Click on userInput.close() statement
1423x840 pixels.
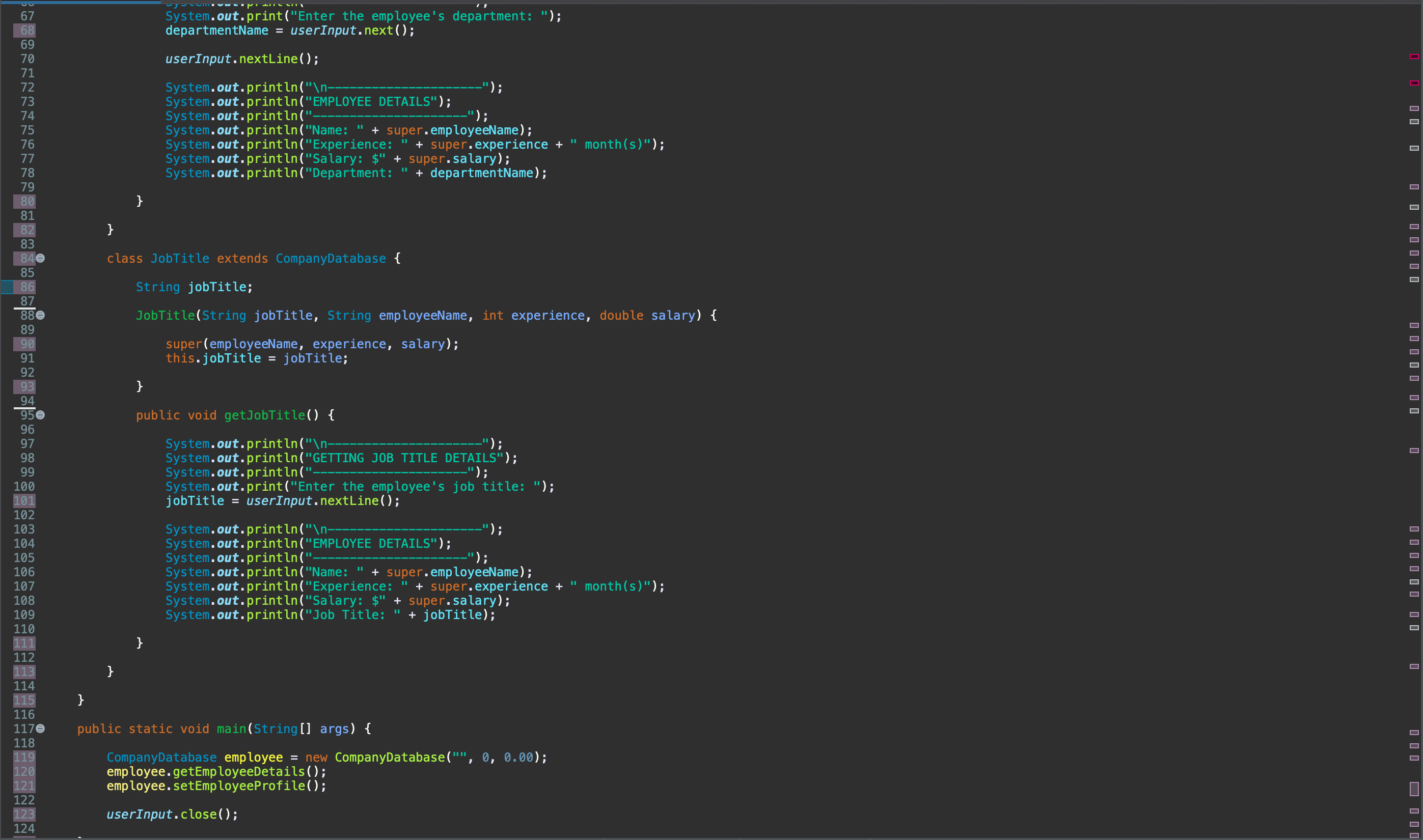click(172, 815)
